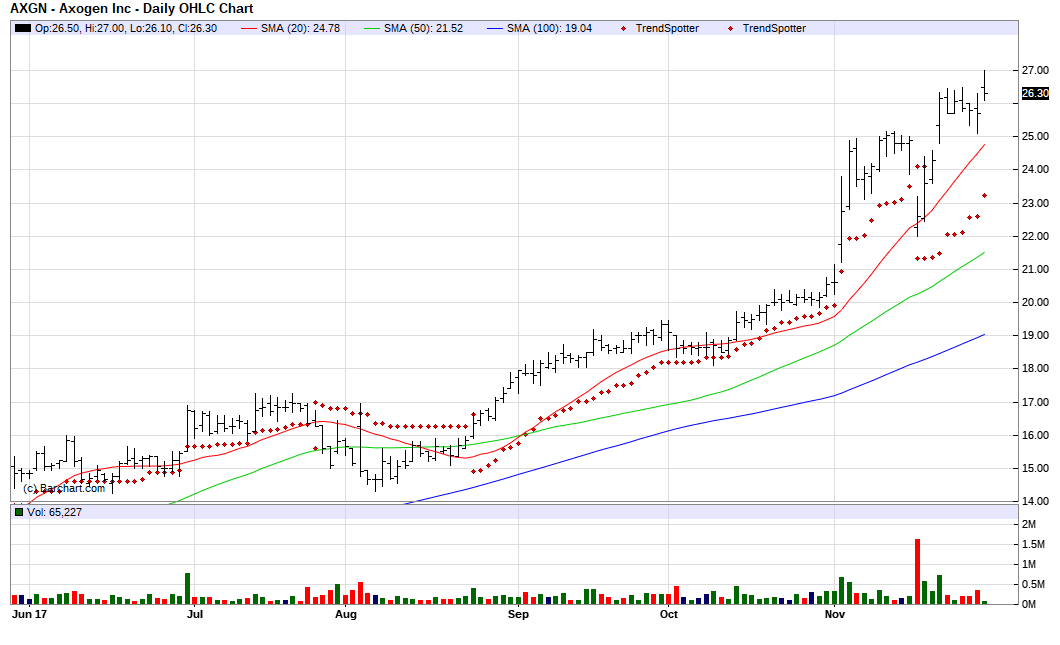Click the highlighted 26.30 current price tag

click(x=1035, y=93)
